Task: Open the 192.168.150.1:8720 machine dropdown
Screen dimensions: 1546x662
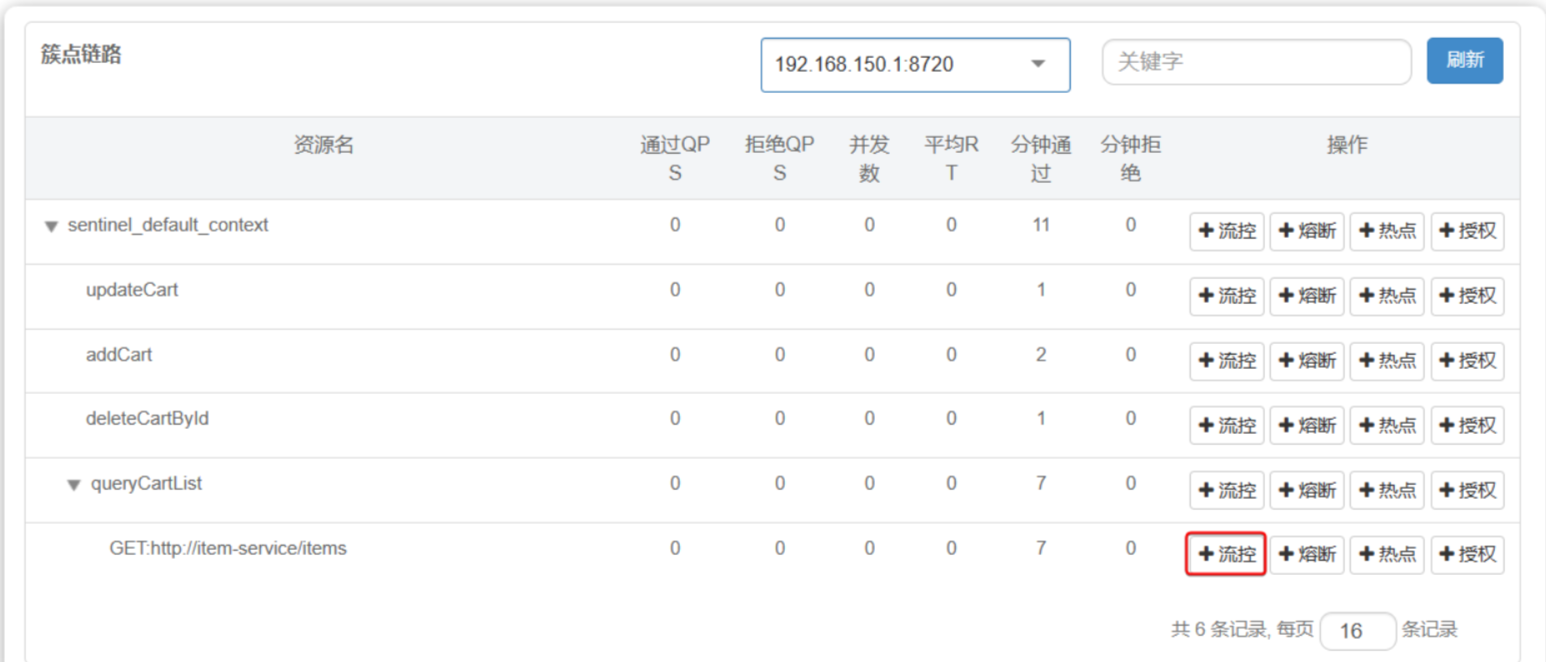Action: pos(915,65)
